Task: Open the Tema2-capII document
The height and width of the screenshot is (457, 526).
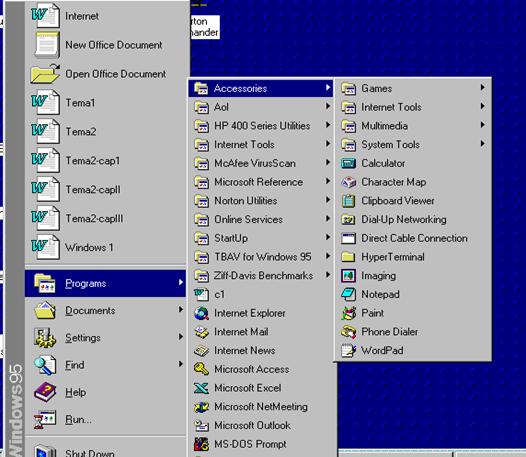Action: click(105, 189)
